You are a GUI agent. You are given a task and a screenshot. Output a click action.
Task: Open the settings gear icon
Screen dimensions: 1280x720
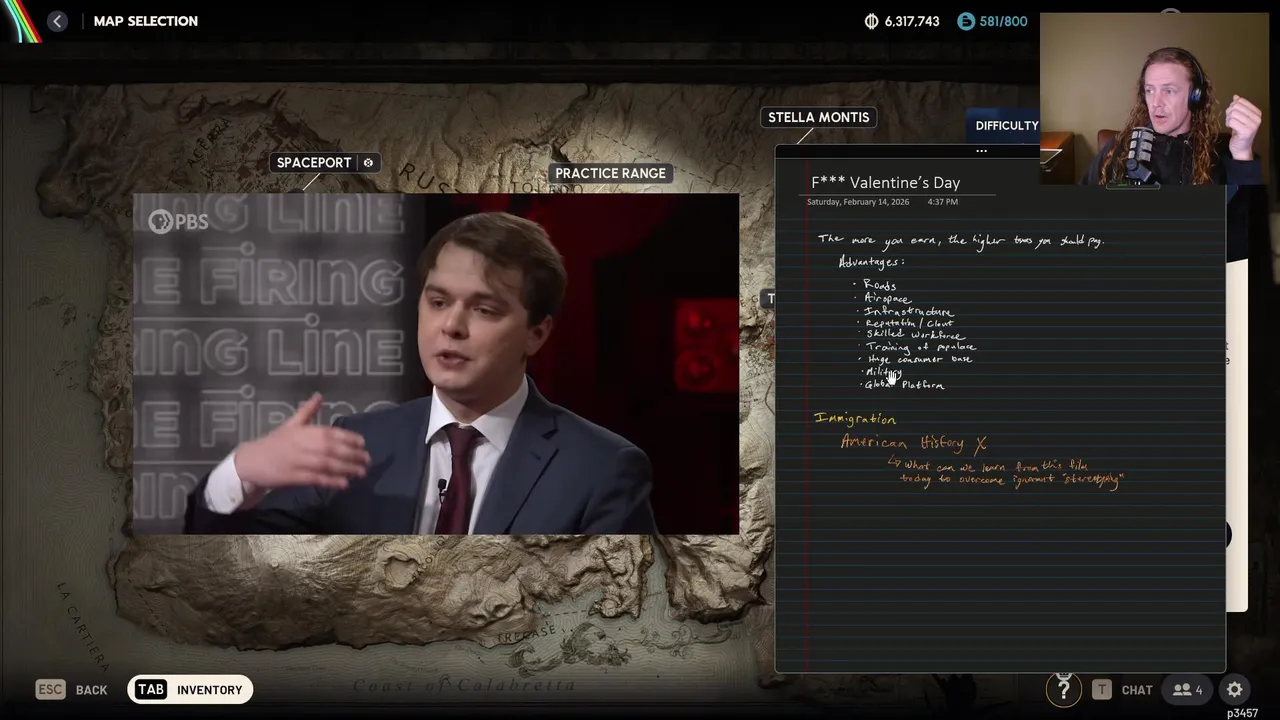tap(1235, 690)
